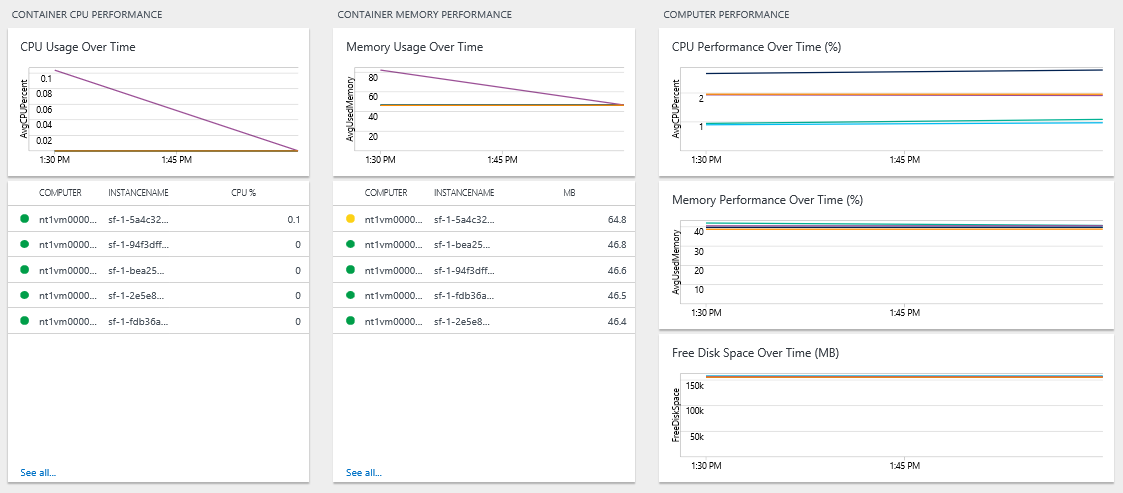The image size is (1123, 493).
Task: Click COMPUTER header in the memory table
Action: pos(385,192)
